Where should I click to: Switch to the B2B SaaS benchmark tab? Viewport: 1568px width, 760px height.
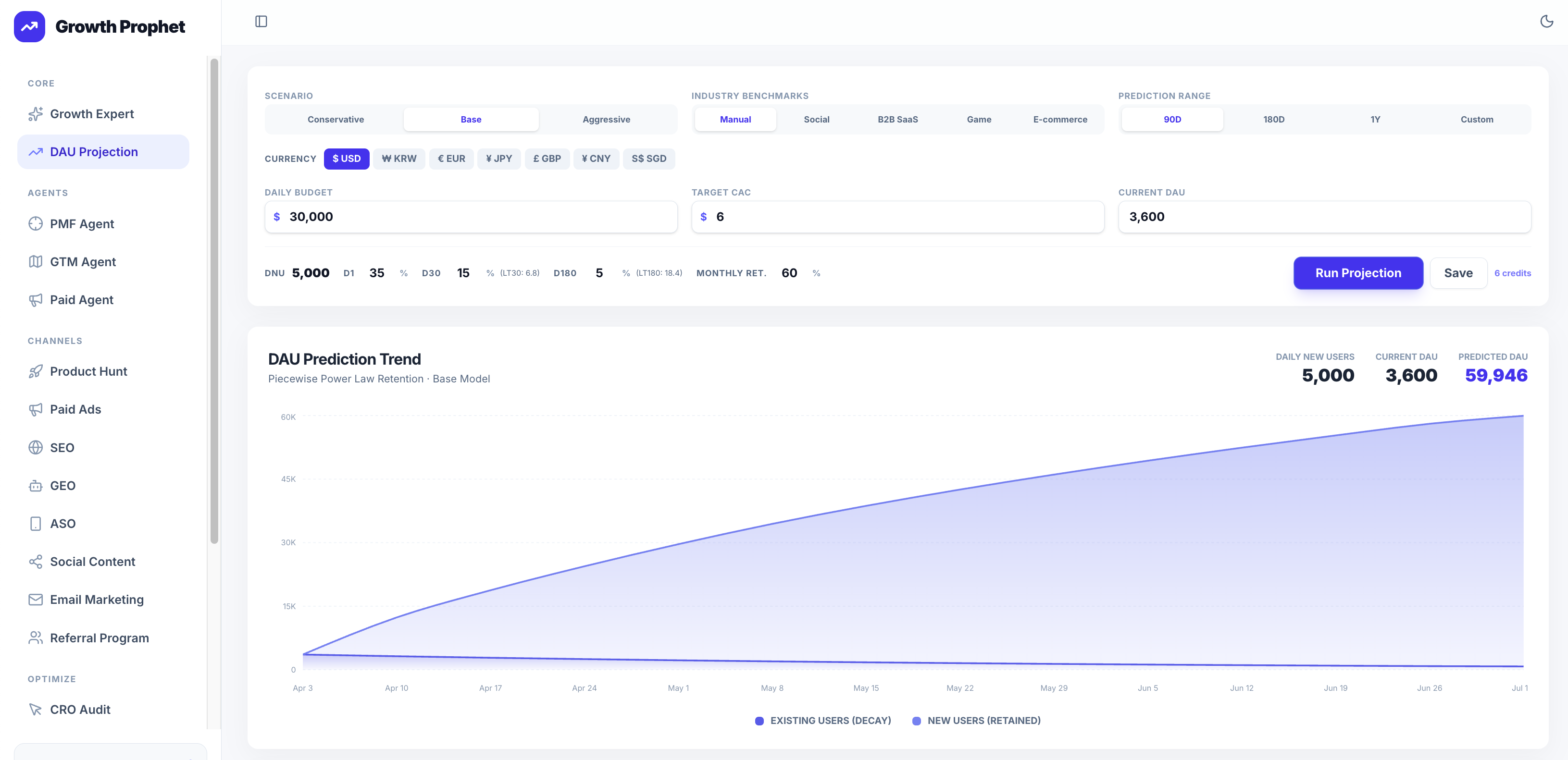898,119
